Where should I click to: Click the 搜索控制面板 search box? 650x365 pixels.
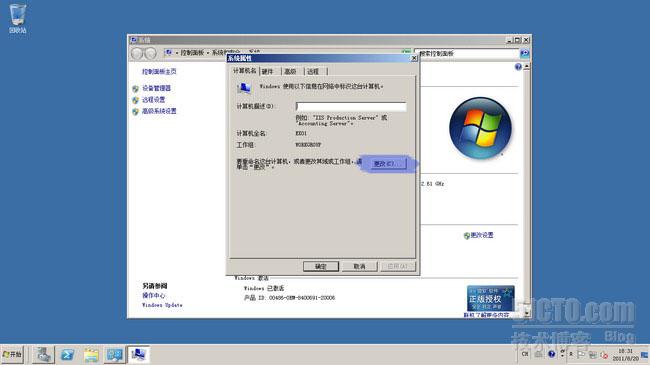pos(468,54)
